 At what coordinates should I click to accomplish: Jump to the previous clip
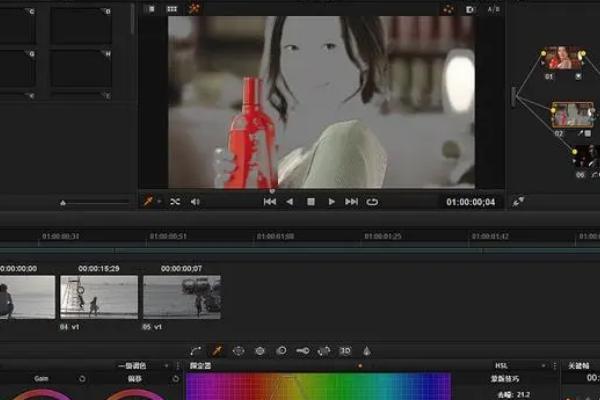[x=269, y=201]
